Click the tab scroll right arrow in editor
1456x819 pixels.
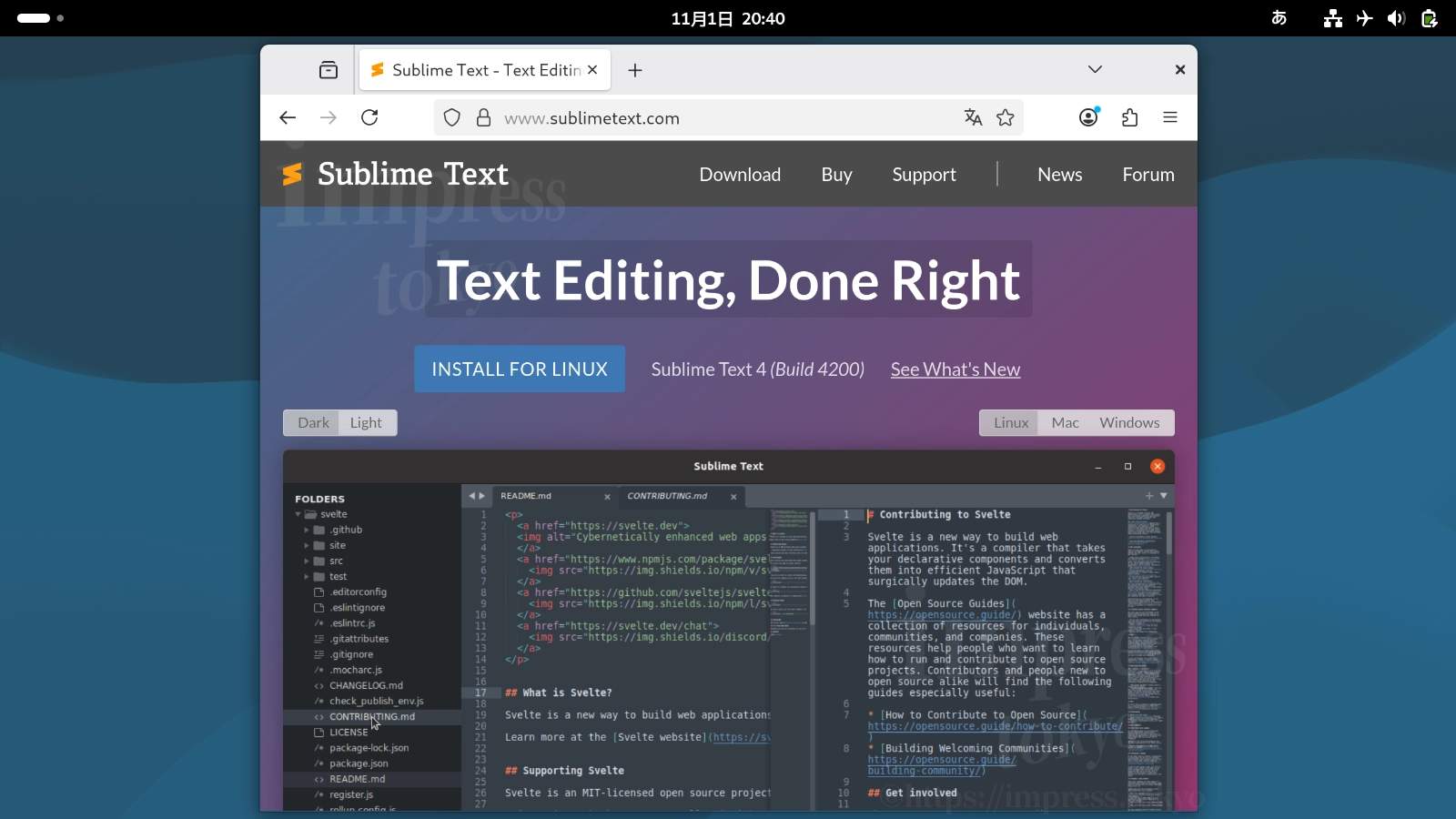(x=482, y=496)
